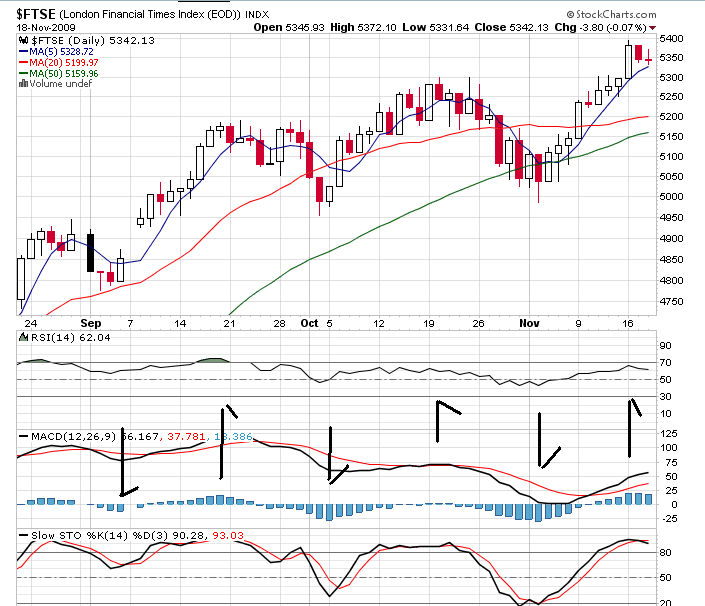This screenshot has height=606, width=705.
Task: Click the Oct month label on date axis
Action: 309,323
